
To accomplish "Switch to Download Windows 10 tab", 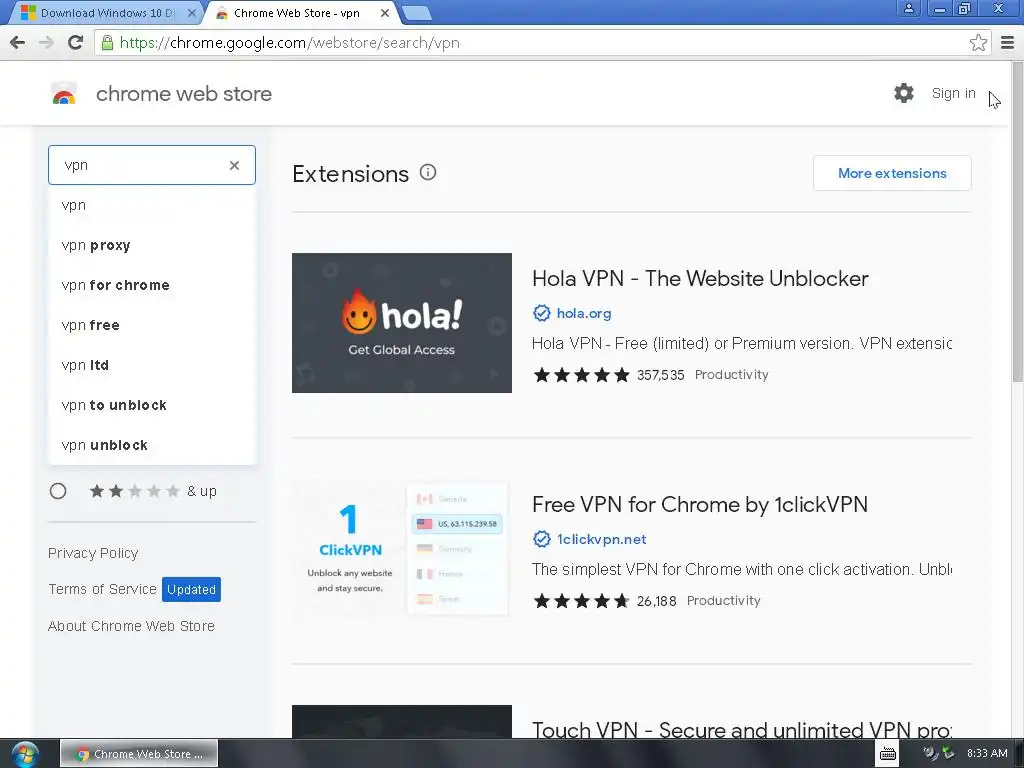I will pos(108,13).
